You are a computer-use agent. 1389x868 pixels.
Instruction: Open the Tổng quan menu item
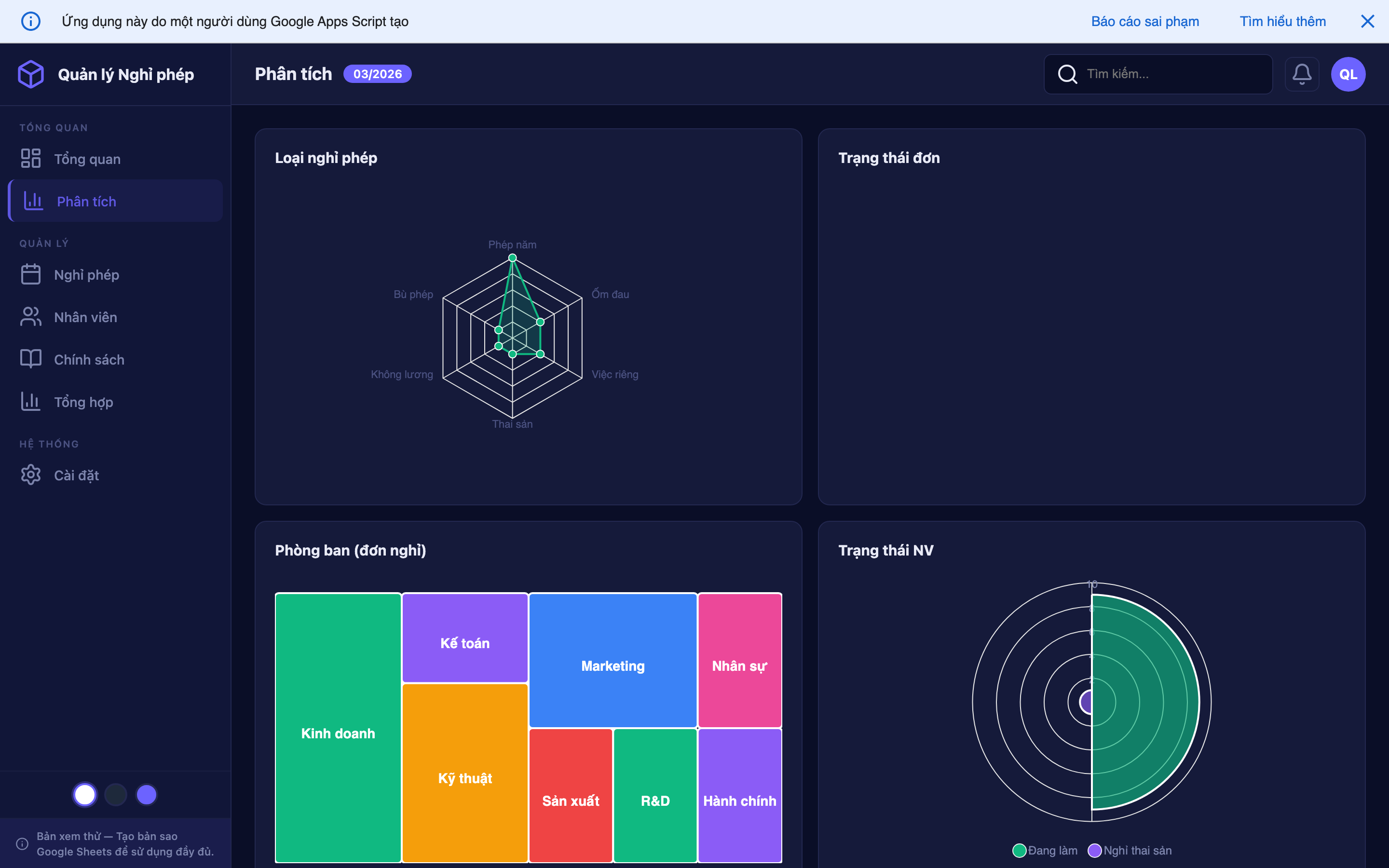87,159
